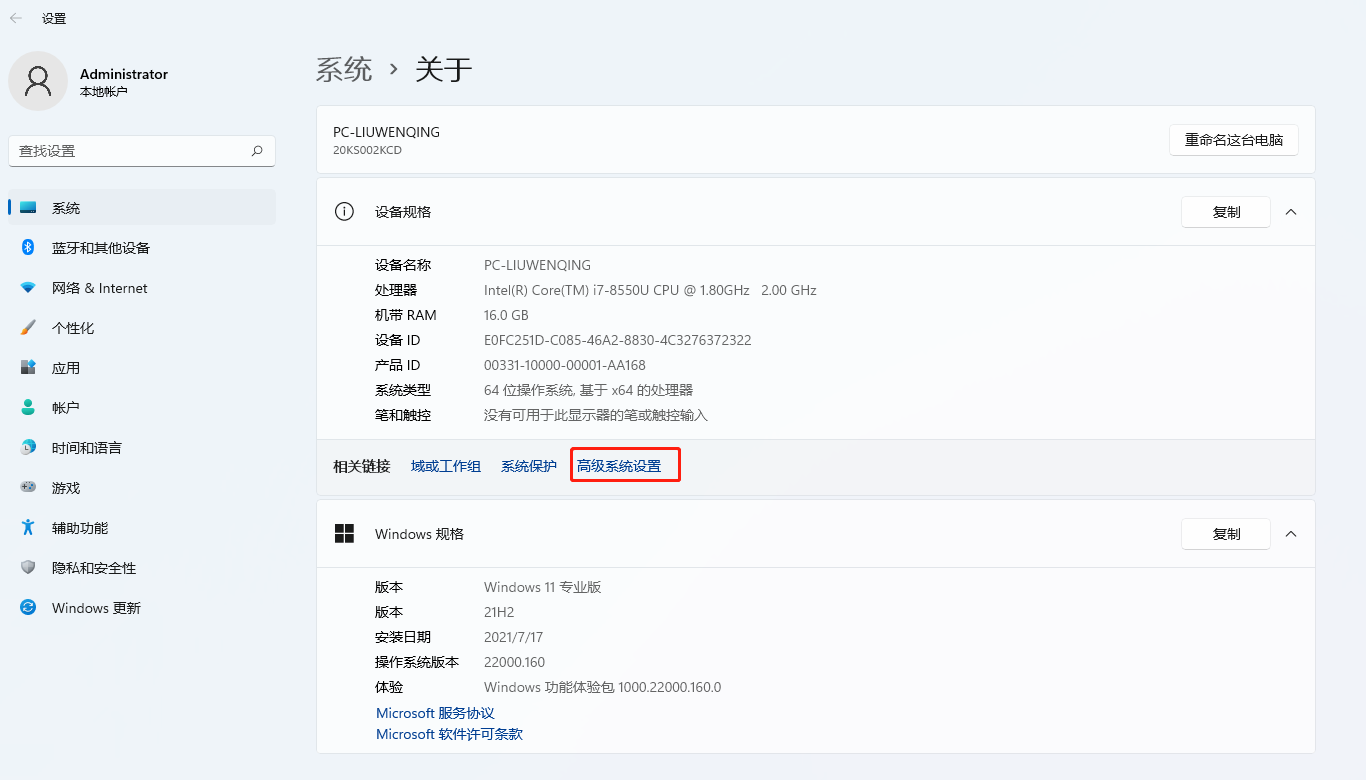This screenshot has height=780, width=1366.
Task: Open the 系统保护 link
Action: click(529, 466)
